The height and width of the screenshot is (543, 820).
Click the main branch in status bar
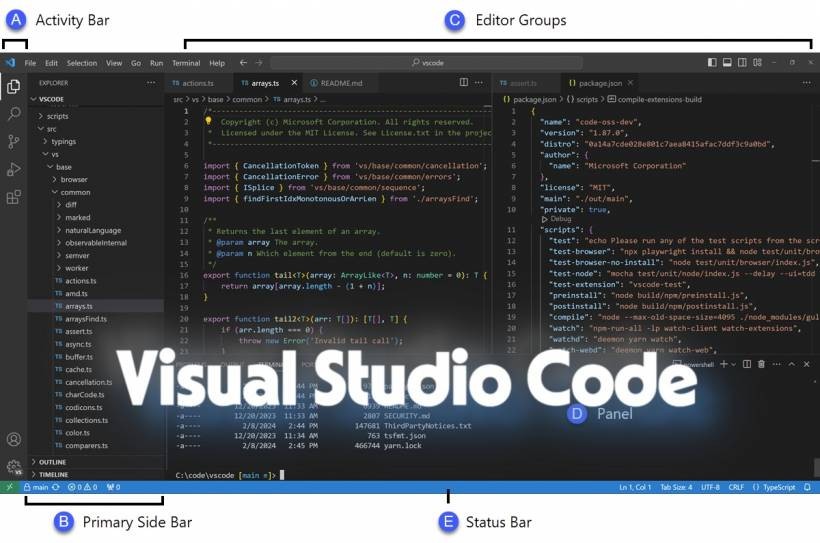[x=36, y=487]
